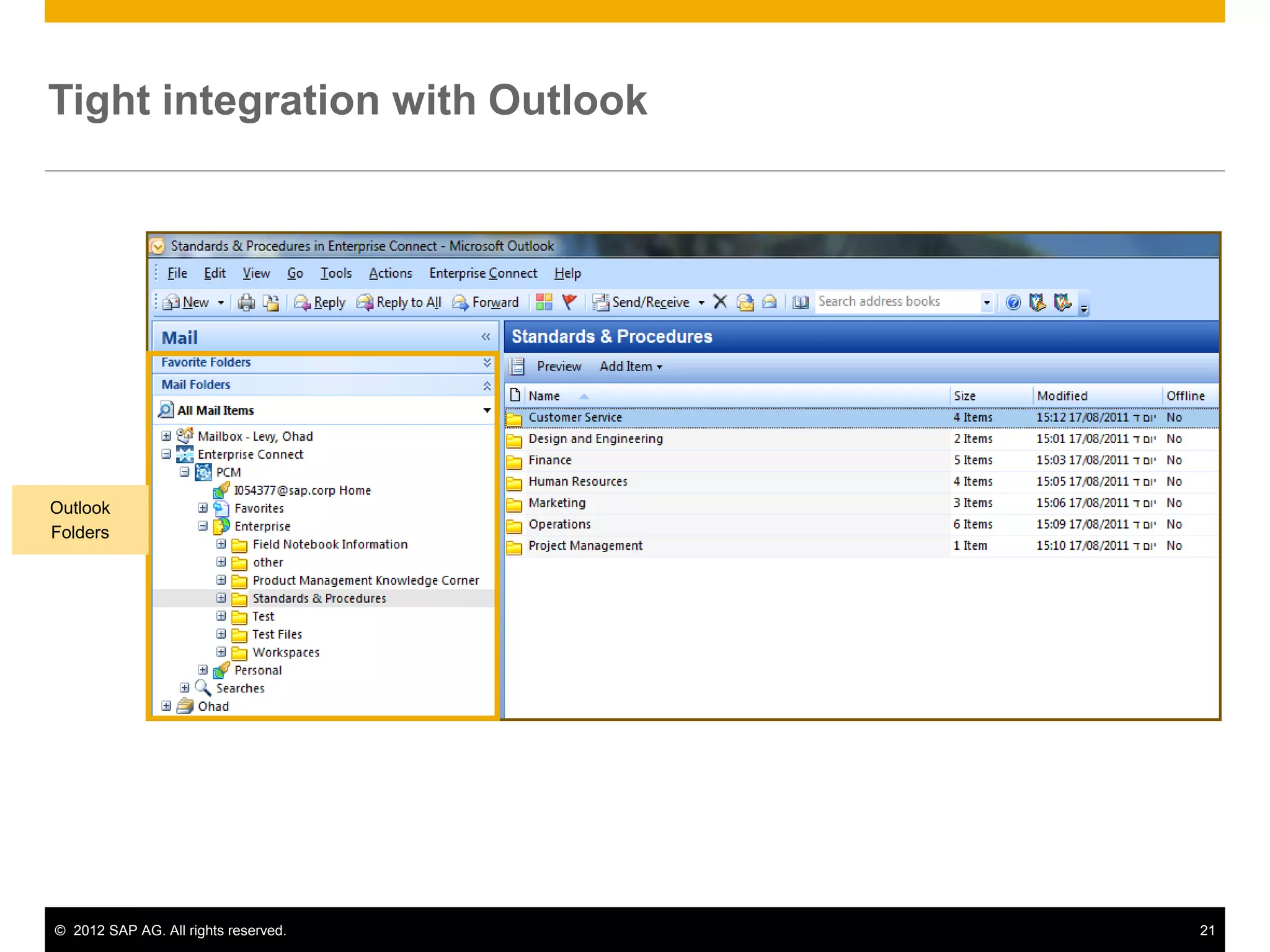Click the Reply button
Screen dimensions: 1270x952
point(319,302)
